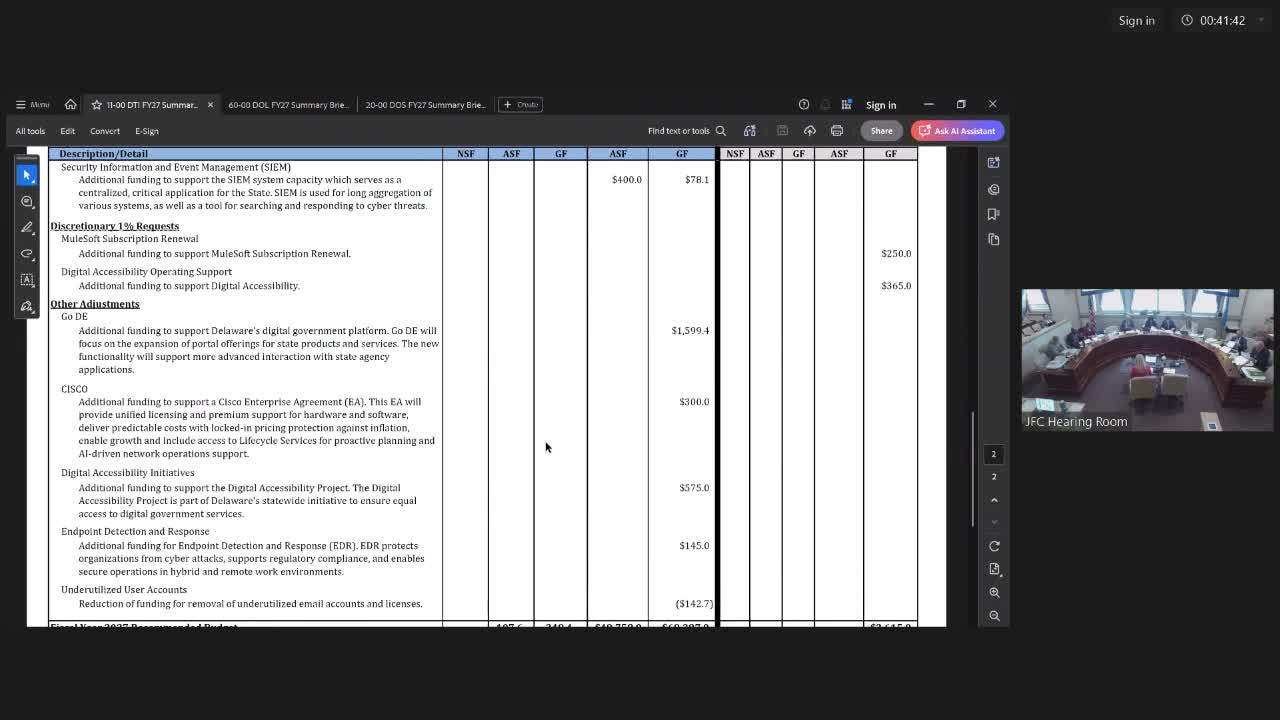Switch to the 60-00 DOL FY27 Summary Brief tab
Image resolution: width=1280 pixels, height=720 pixels.
pos(288,104)
